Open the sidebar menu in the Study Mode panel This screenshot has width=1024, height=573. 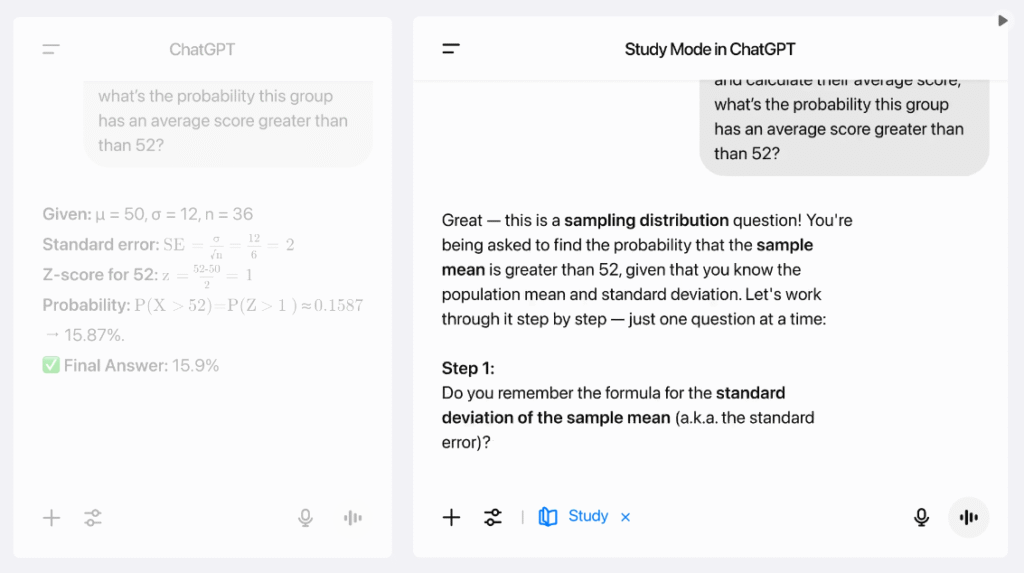pos(451,49)
